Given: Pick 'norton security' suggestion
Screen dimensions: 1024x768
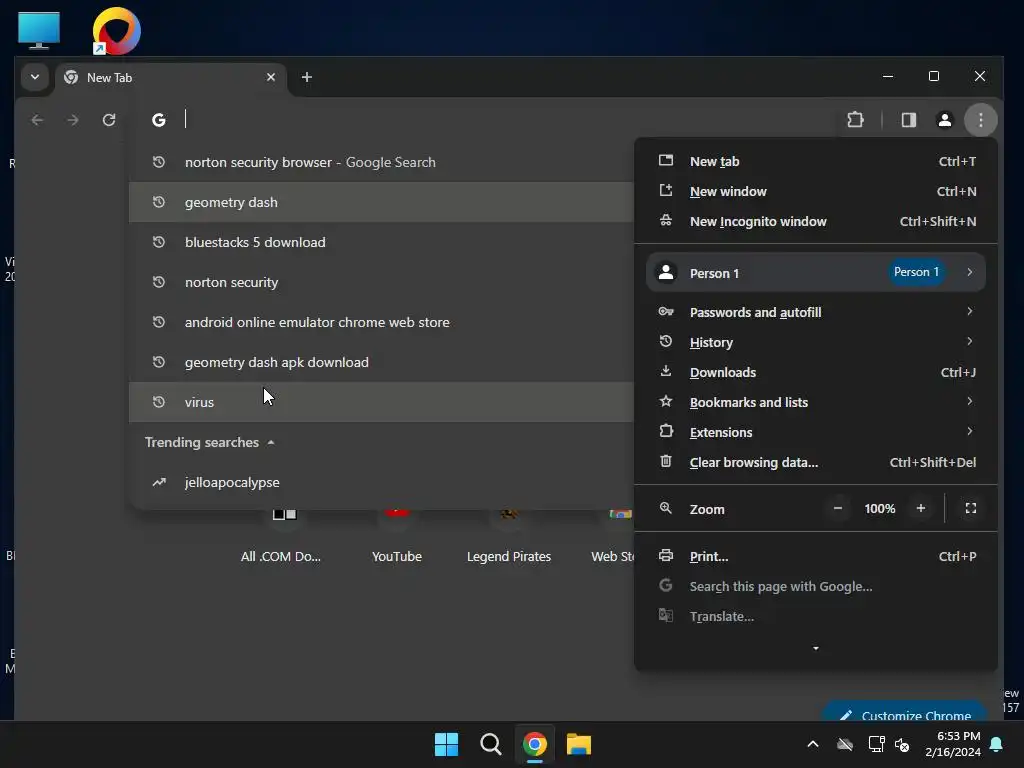Looking at the screenshot, I should (x=381, y=282).
